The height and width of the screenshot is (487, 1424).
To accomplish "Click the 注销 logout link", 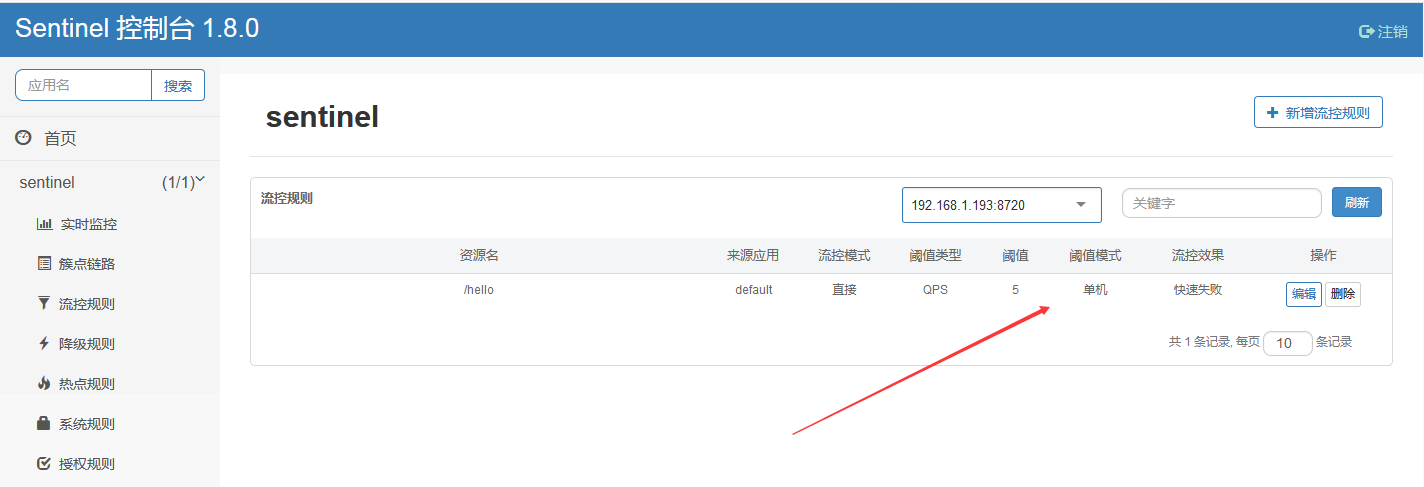I will click(x=1383, y=31).
